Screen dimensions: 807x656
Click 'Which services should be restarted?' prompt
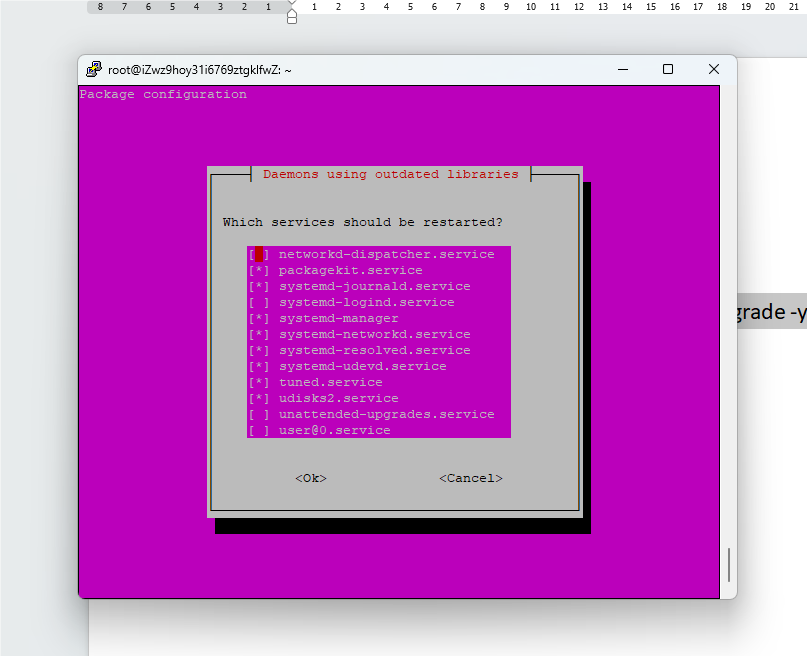(362, 222)
